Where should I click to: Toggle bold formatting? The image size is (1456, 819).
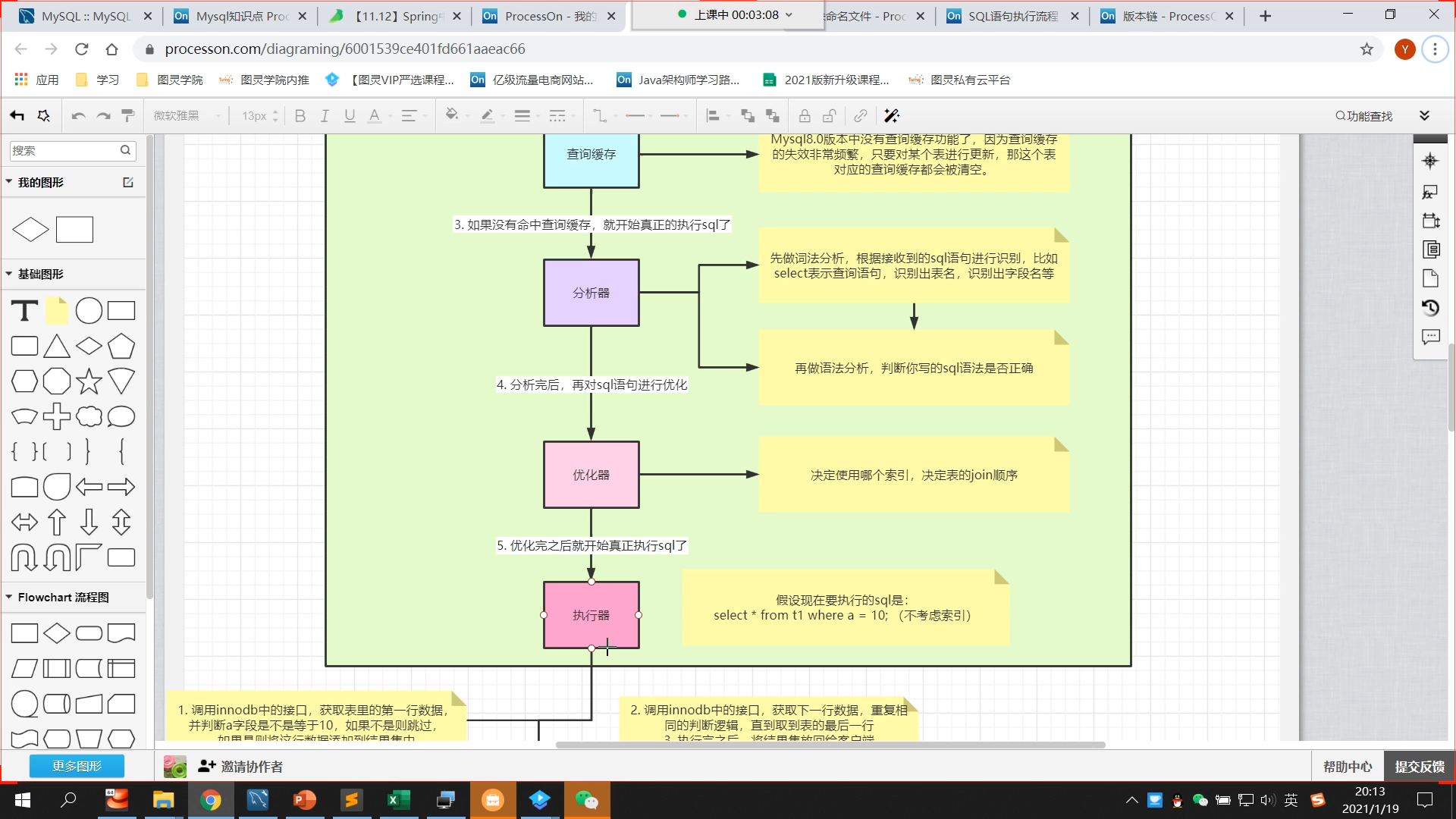click(x=300, y=115)
